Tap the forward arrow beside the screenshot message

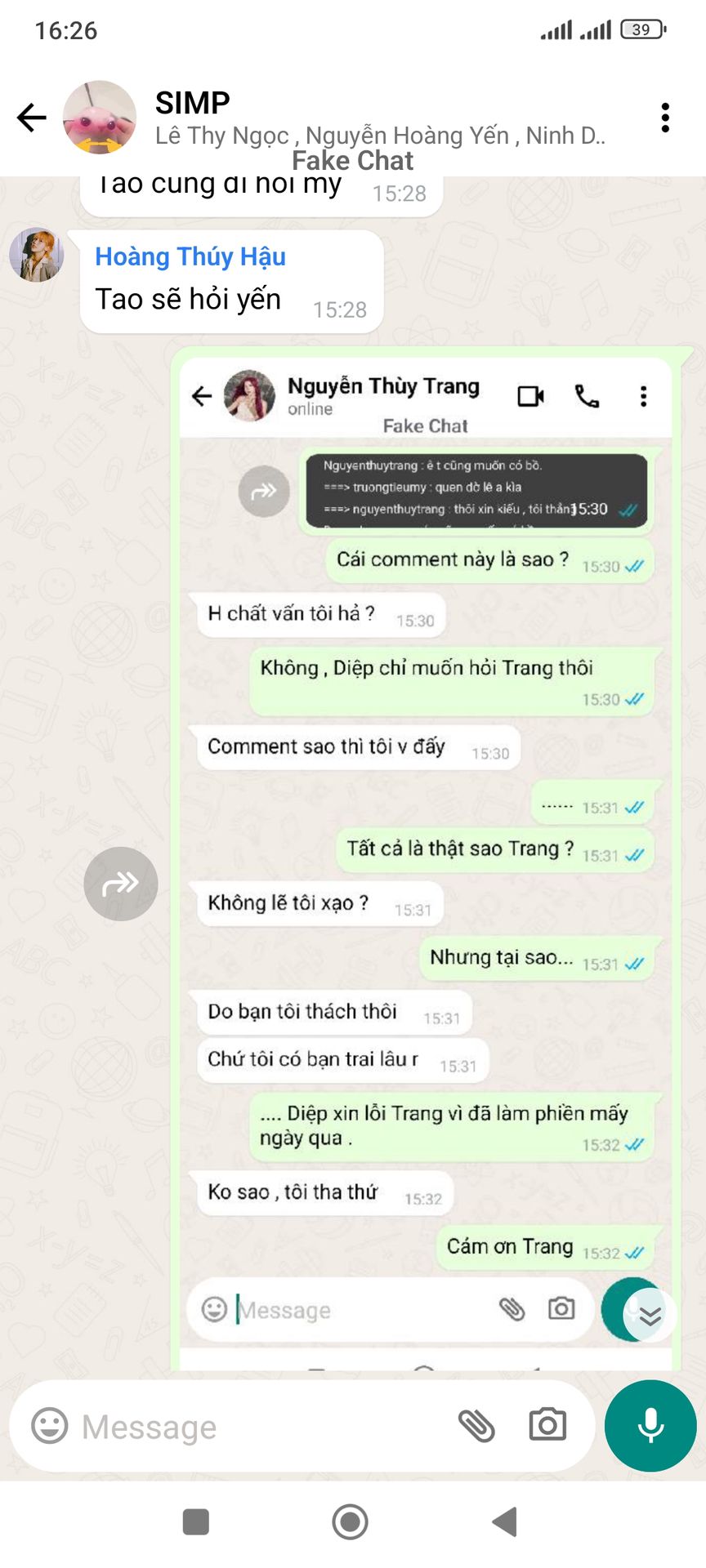[x=121, y=884]
